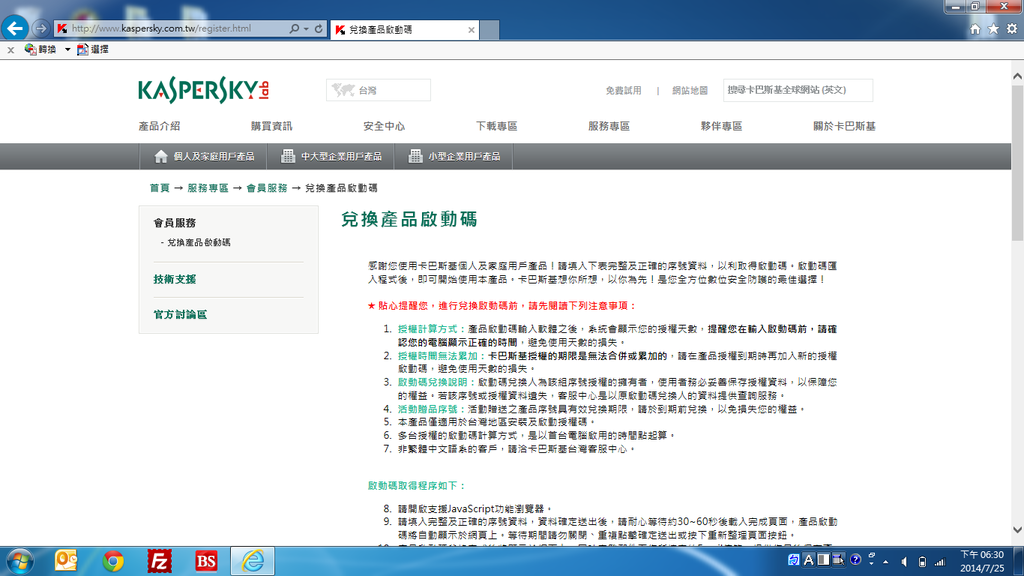The height and width of the screenshot is (576, 1024).
Task: Open the 產品介紹 menu
Action: click(x=159, y=126)
